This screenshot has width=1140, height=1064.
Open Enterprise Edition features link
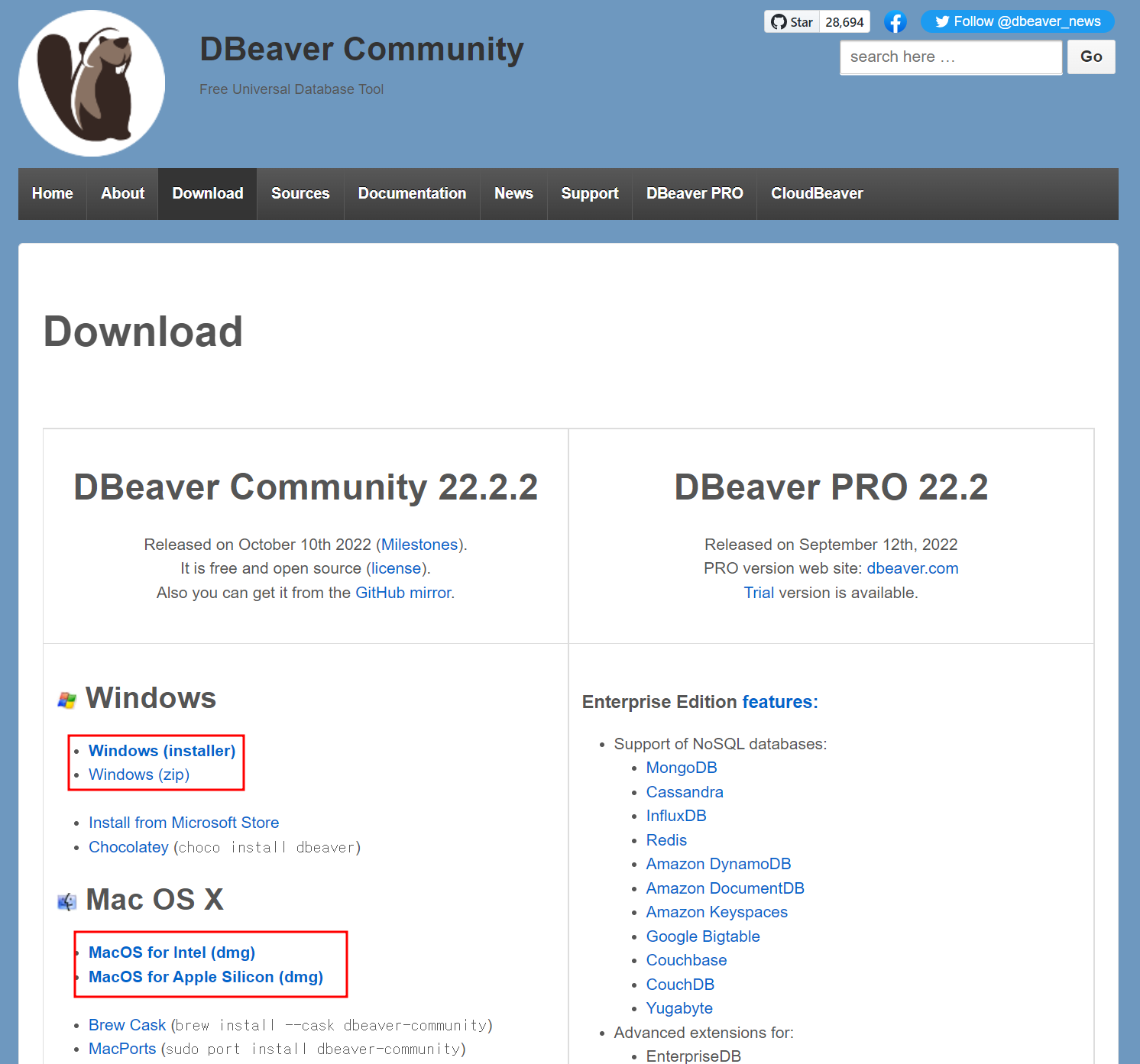[x=780, y=702]
